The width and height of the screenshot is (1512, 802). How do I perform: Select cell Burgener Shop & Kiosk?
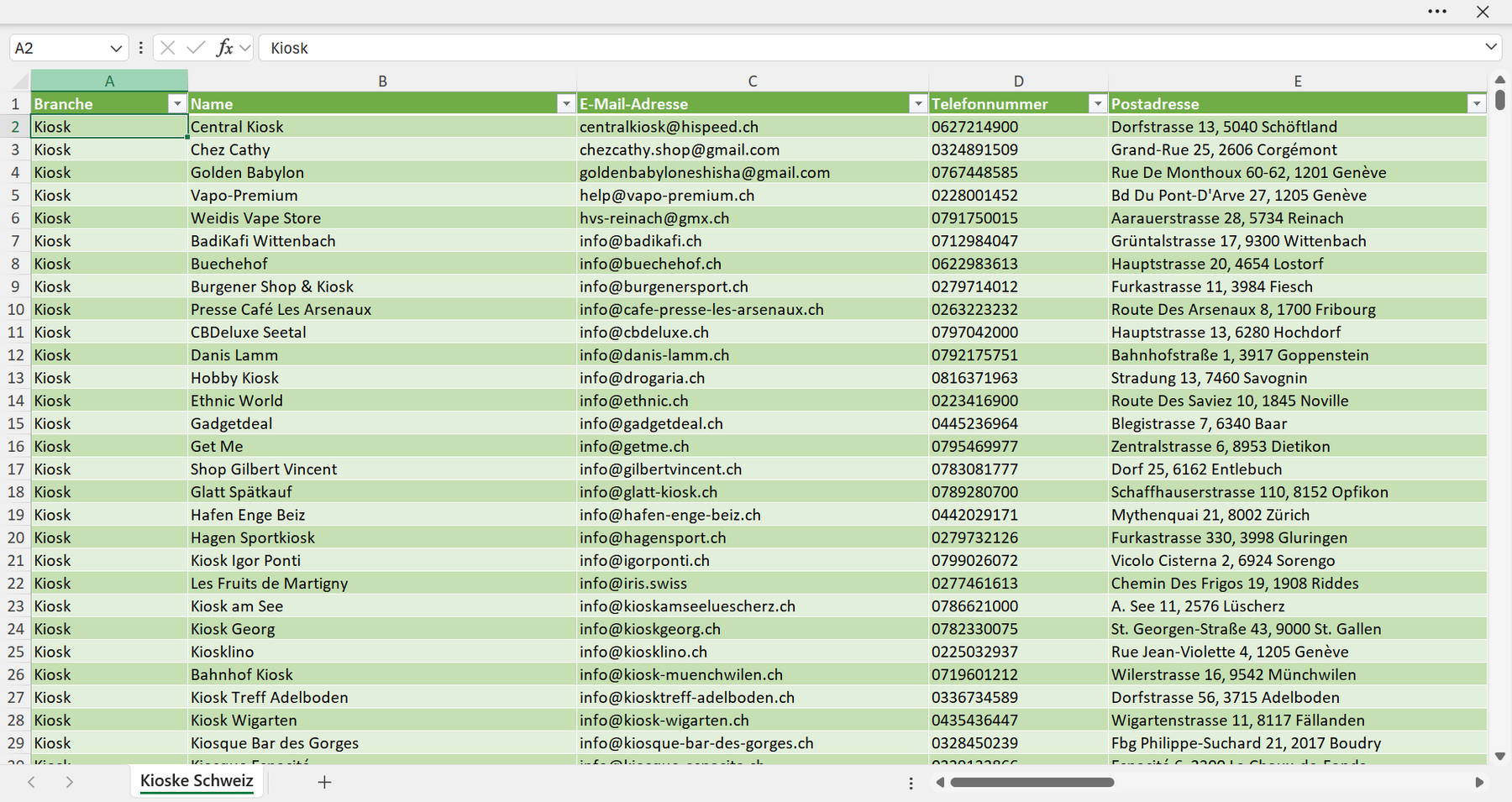382,286
